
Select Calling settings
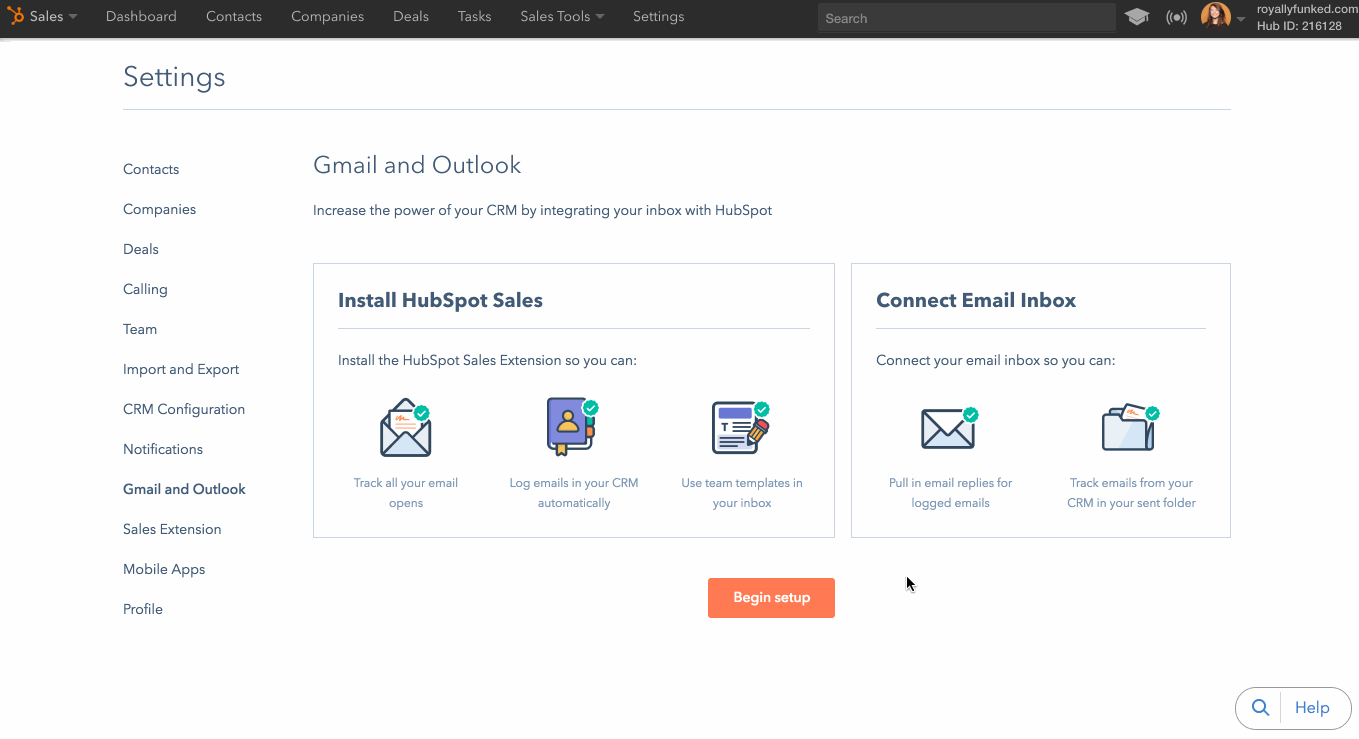[x=145, y=289]
